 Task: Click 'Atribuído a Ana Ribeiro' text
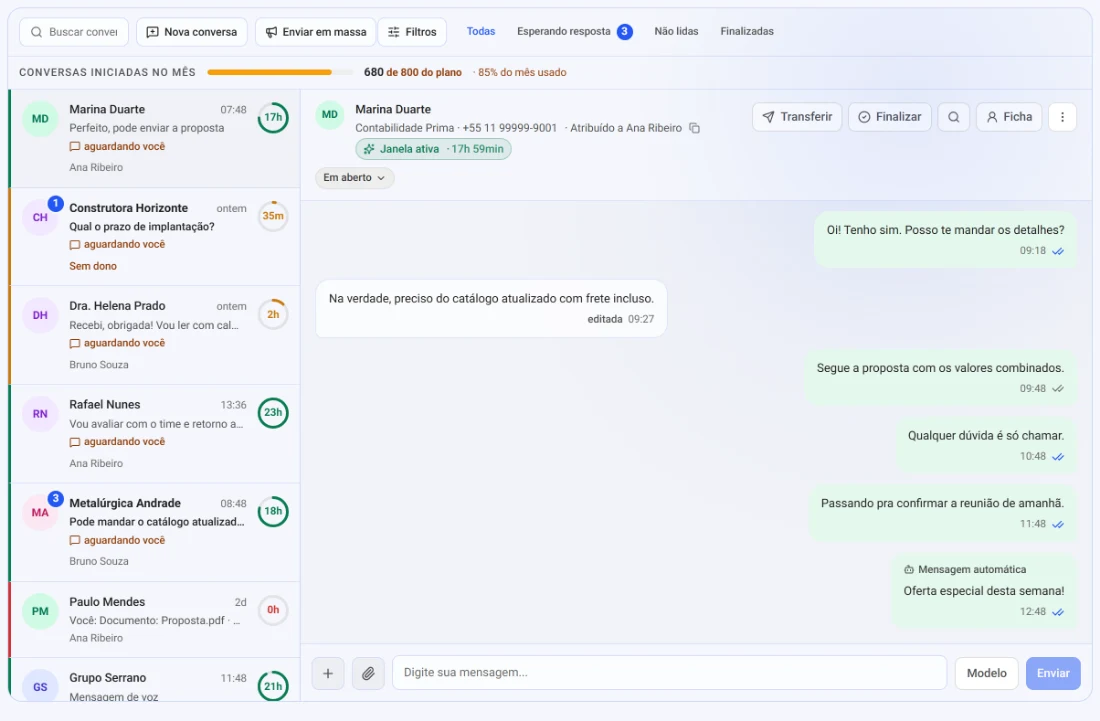tap(626, 128)
